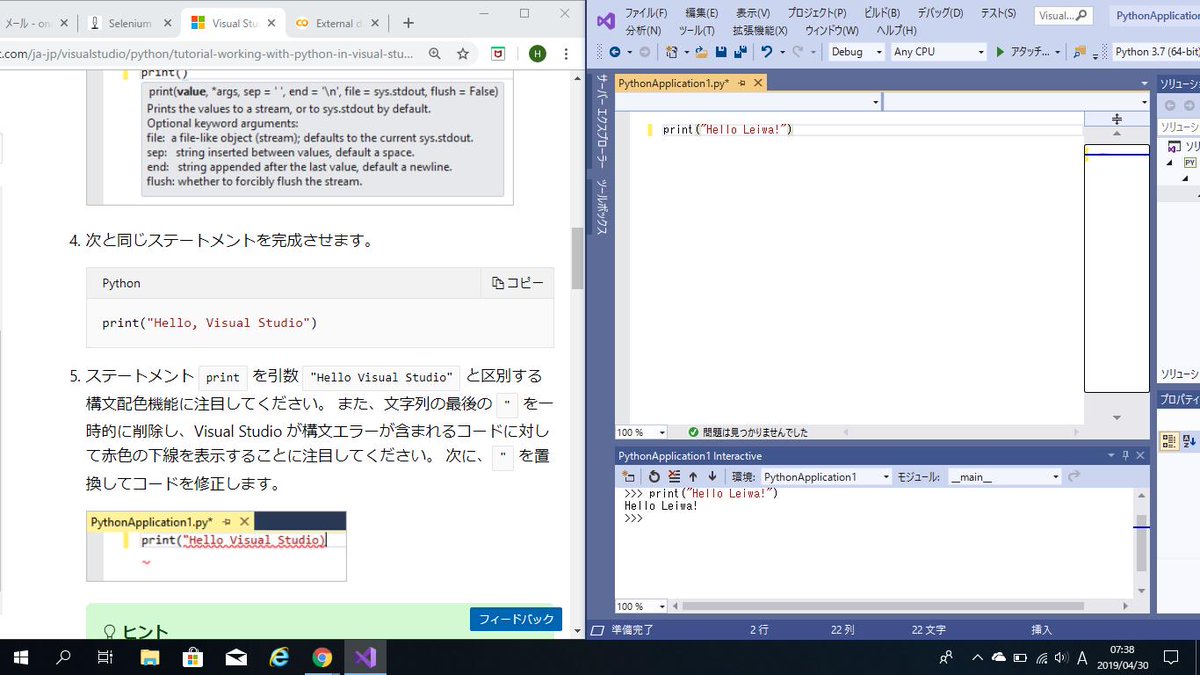1200x675 pixels.
Task: Open the editor zoom 100 % dropdown
Action: click(x=642, y=432)
